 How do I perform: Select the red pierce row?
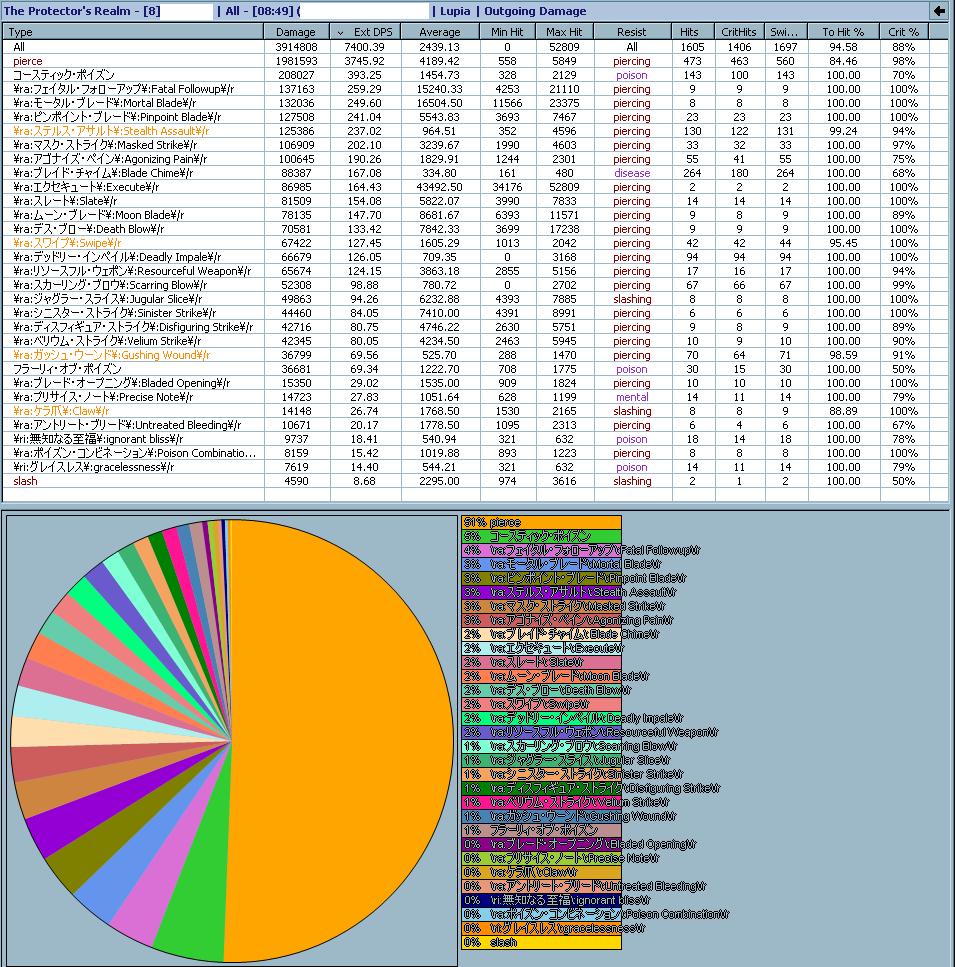point(475,61)
